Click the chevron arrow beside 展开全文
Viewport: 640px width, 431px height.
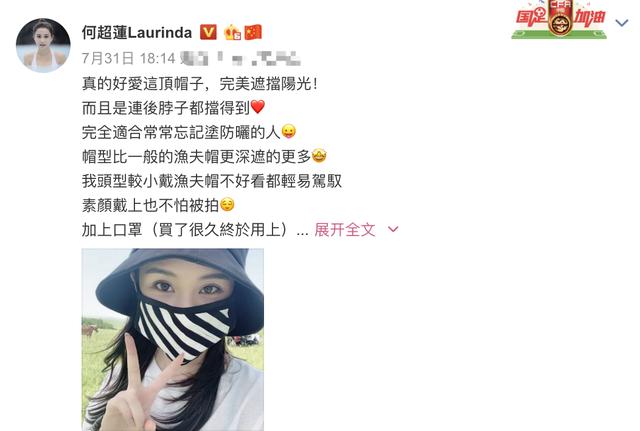[x=393, y=230]
